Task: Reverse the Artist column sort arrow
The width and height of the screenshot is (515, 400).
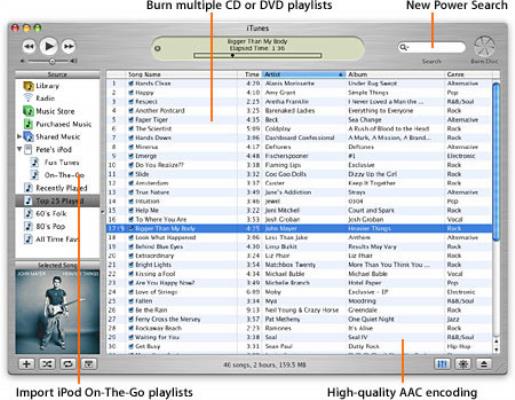Action: pos(341,74)
